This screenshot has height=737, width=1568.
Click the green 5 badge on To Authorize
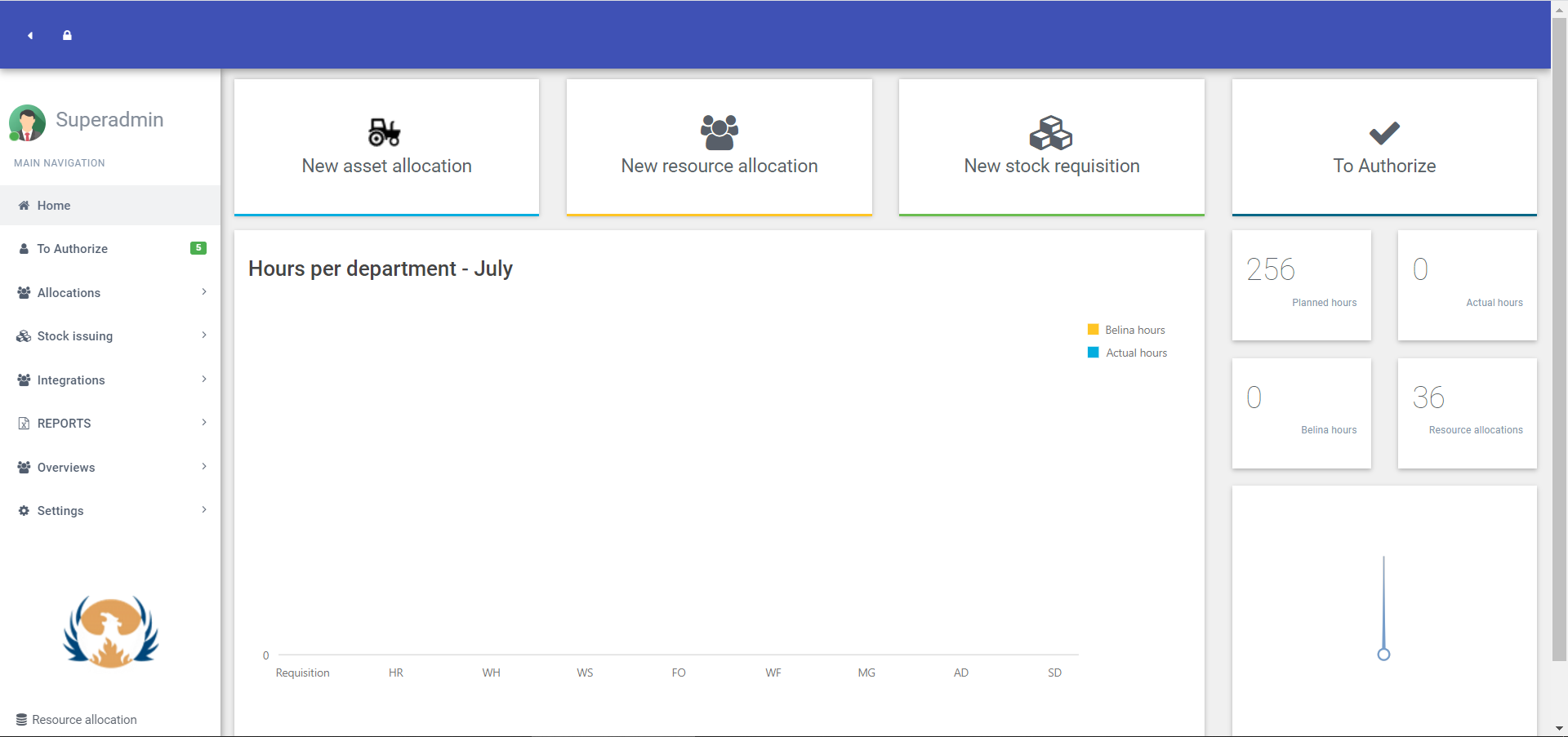(198, 248)
